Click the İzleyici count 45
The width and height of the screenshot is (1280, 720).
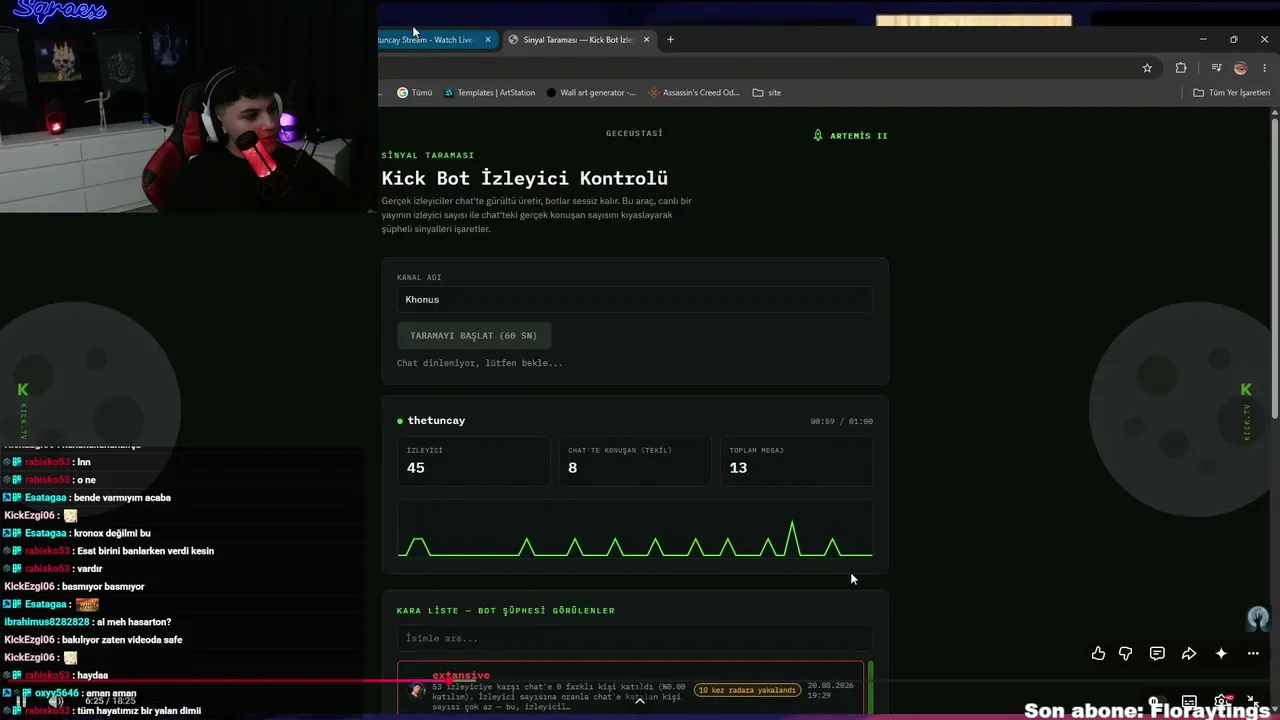click(x=416, y=468)
